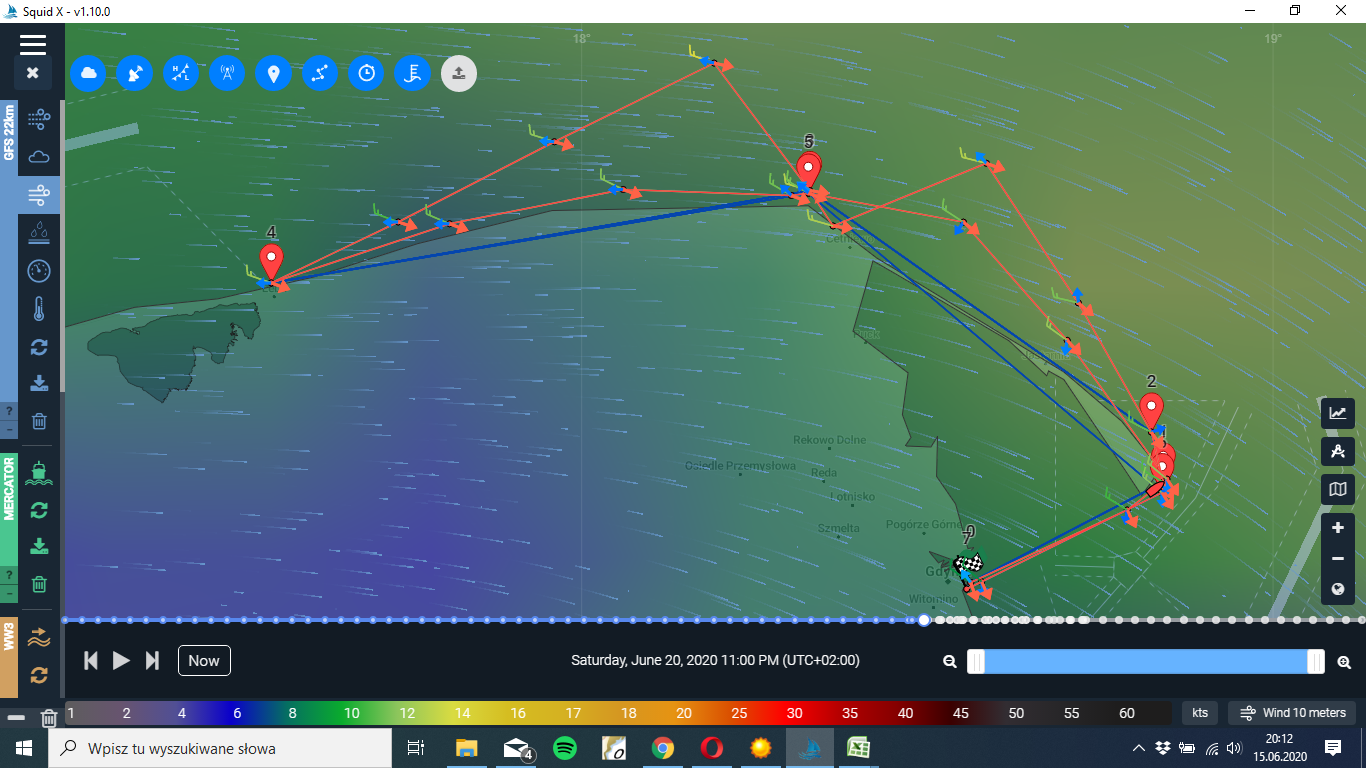1366x768 pixels.
Task: Open Spotify from the taskbar
Action: tap(564, 747)
